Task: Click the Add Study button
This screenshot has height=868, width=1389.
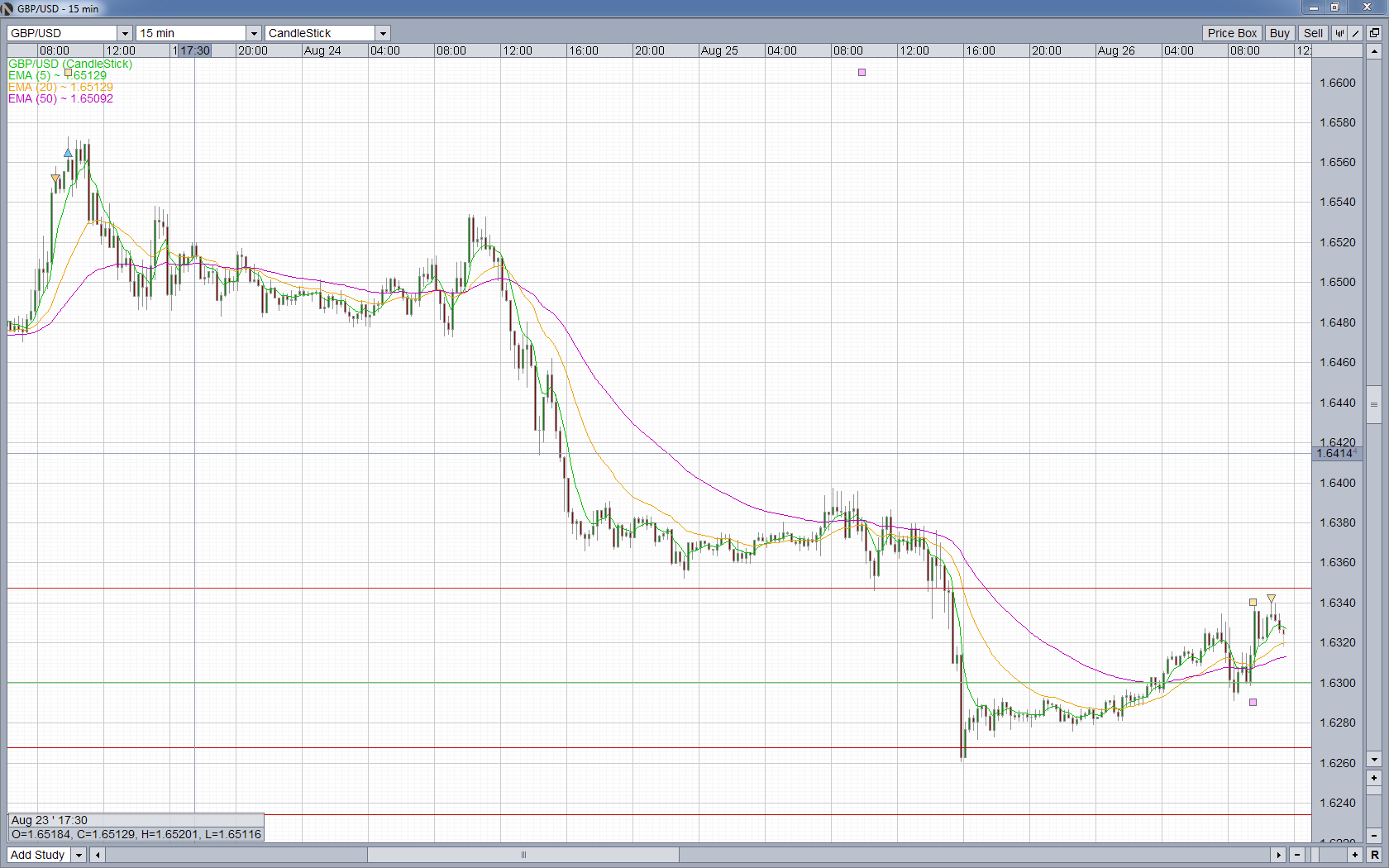Action: [38, 855]
